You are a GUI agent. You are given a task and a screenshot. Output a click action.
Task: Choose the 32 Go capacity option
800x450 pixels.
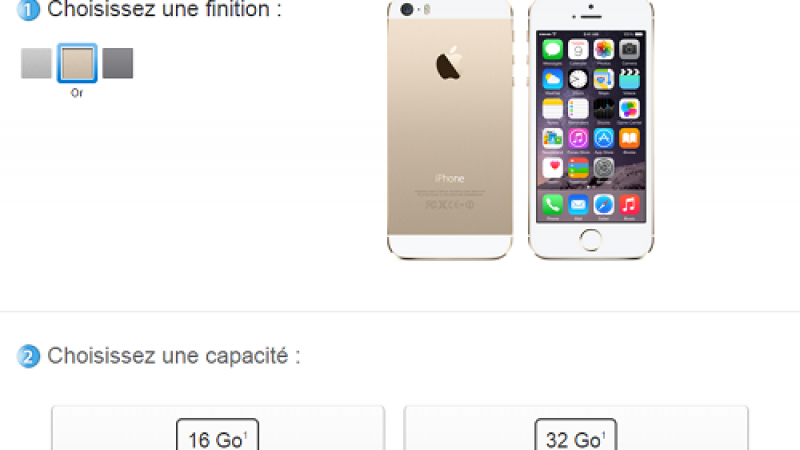pos(576,435)
